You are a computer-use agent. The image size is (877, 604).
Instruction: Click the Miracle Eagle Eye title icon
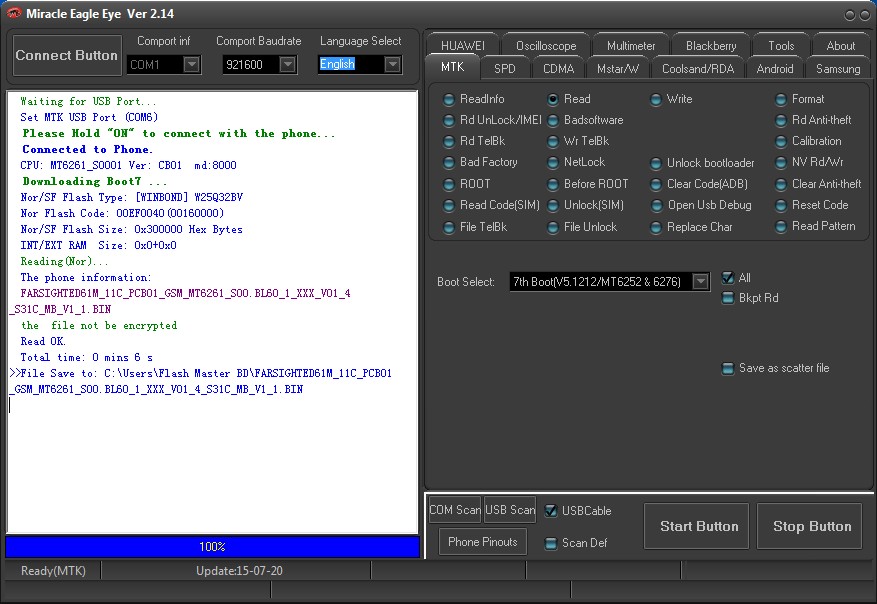14,13
